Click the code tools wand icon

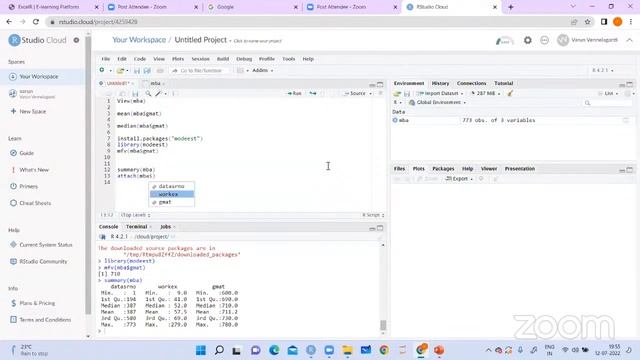point(158,93)
